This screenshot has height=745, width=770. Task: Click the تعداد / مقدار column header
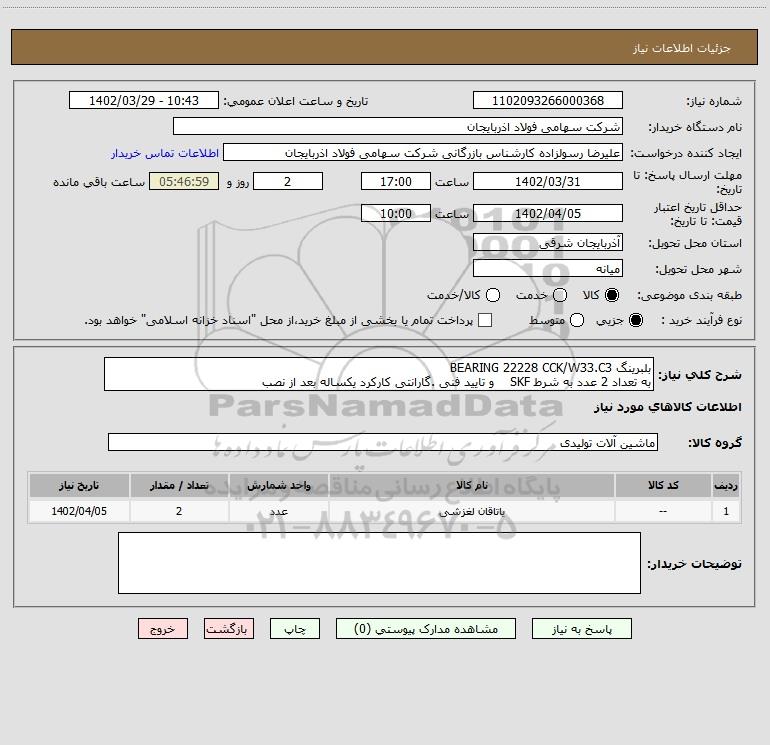click(179, 485)
